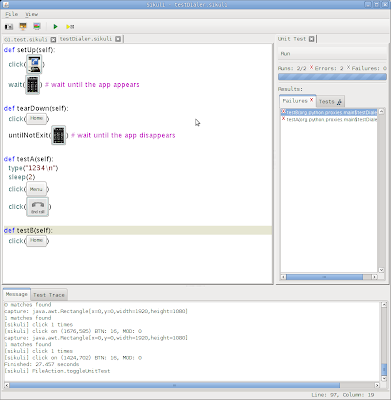The image size is (391, 400).
Task: Click '[sikuli] FileAction.toggleUnitTest' console line
Action: click(x=57, y=371)
